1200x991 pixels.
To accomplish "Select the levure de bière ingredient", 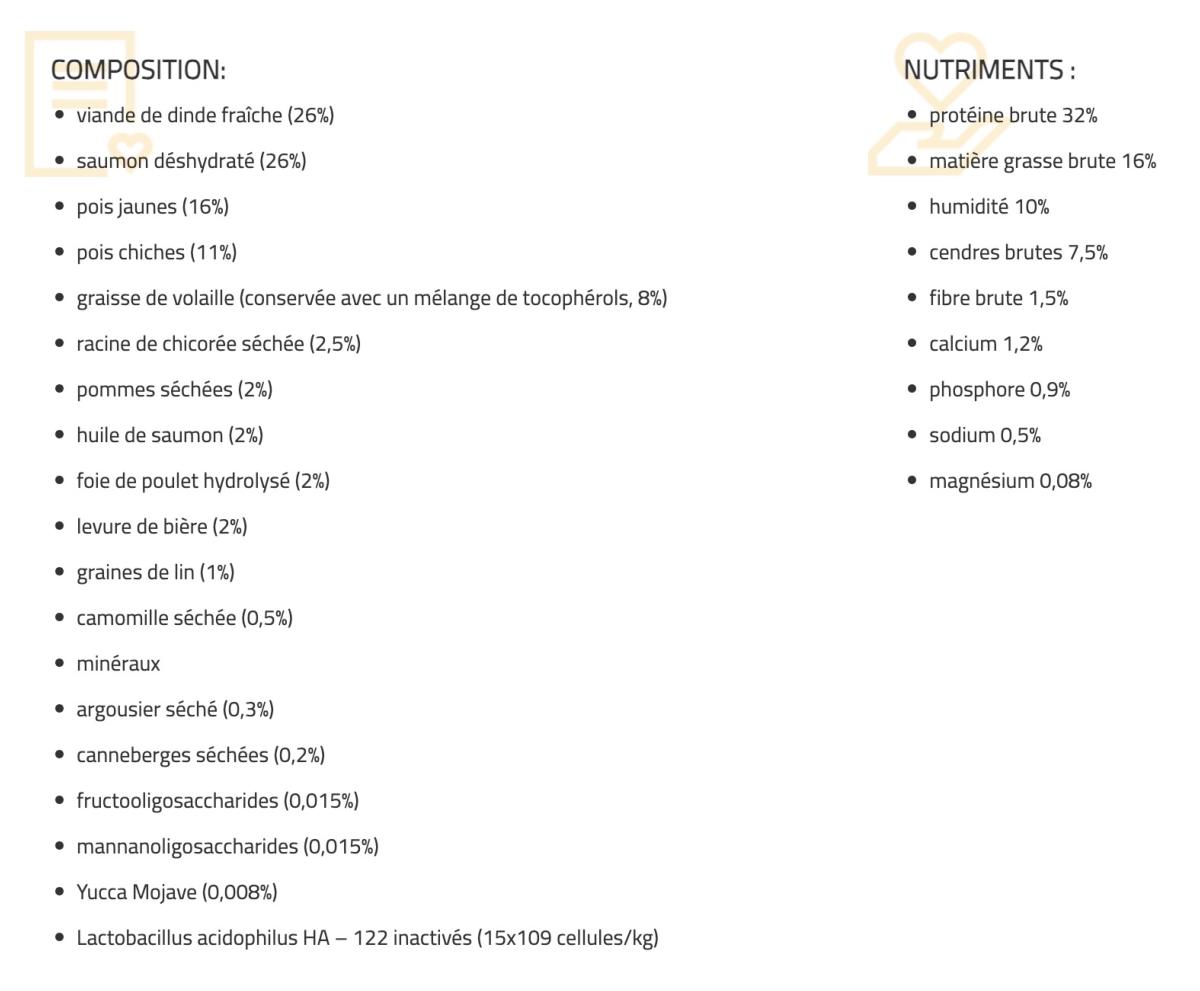I will 161,527.
